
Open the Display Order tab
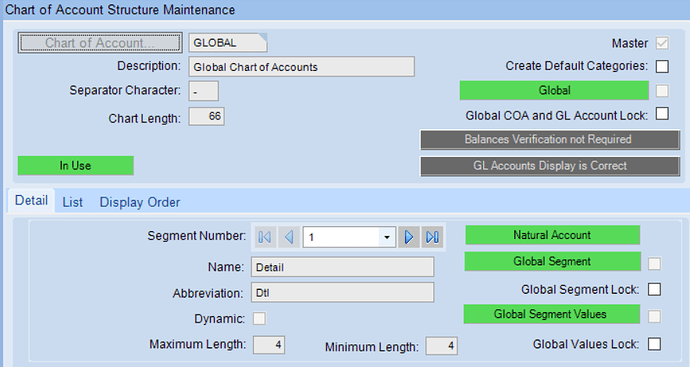coord(140,202)
